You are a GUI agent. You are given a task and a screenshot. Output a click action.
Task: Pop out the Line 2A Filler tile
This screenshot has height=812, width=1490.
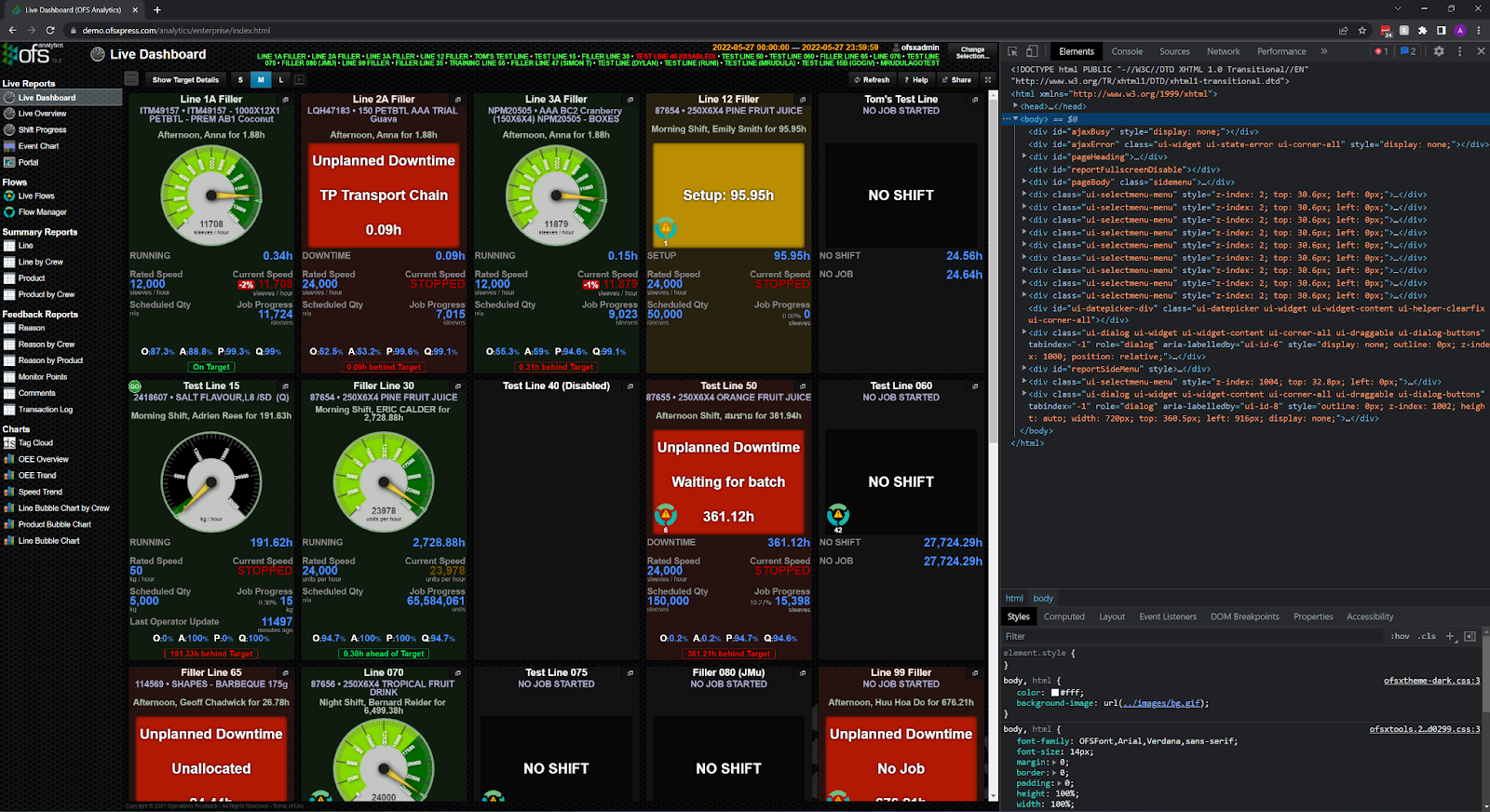tap(458, 100)
